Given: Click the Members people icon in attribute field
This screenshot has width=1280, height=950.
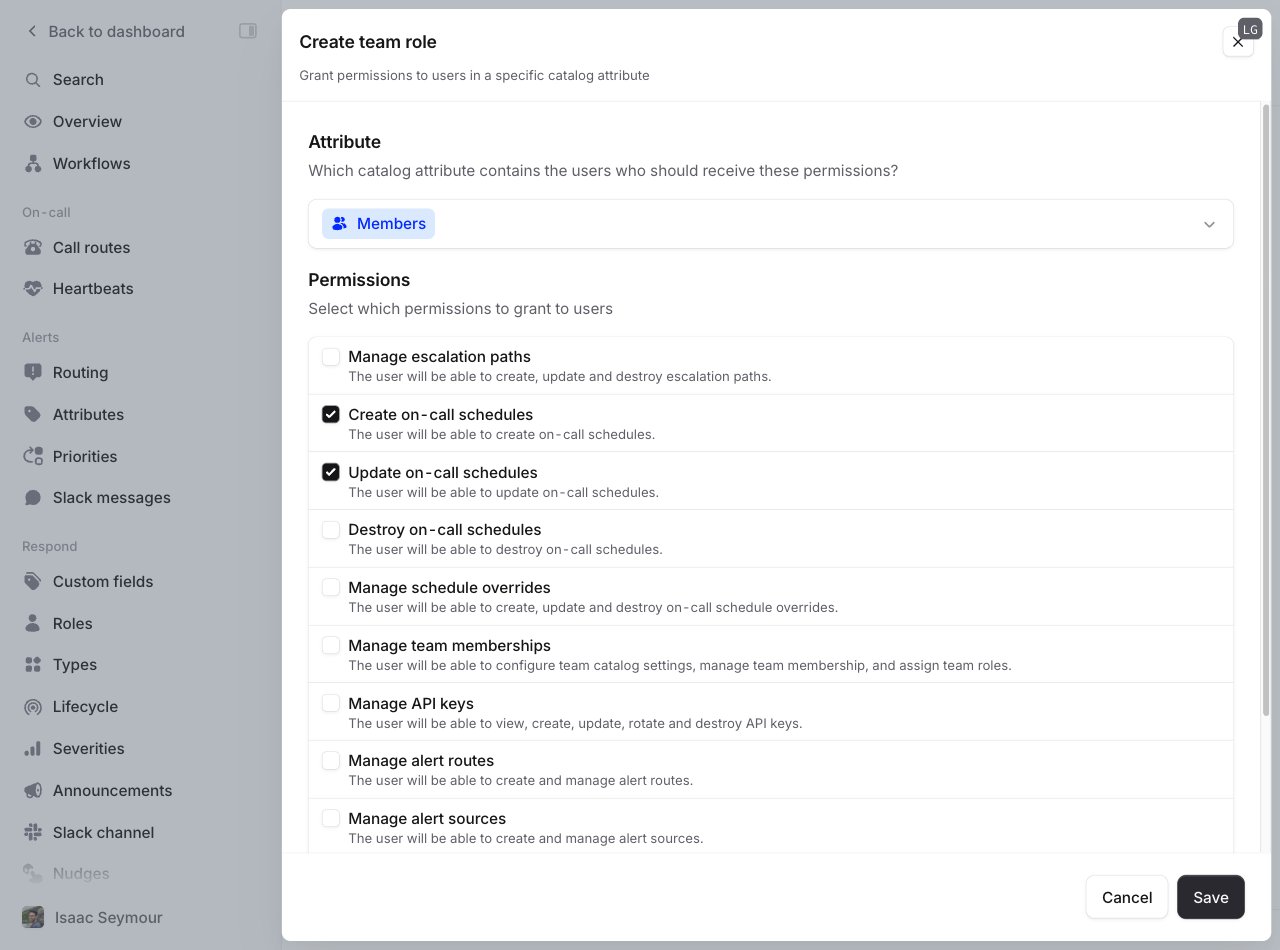Looking at the screenshot, I should coord(340,224).
